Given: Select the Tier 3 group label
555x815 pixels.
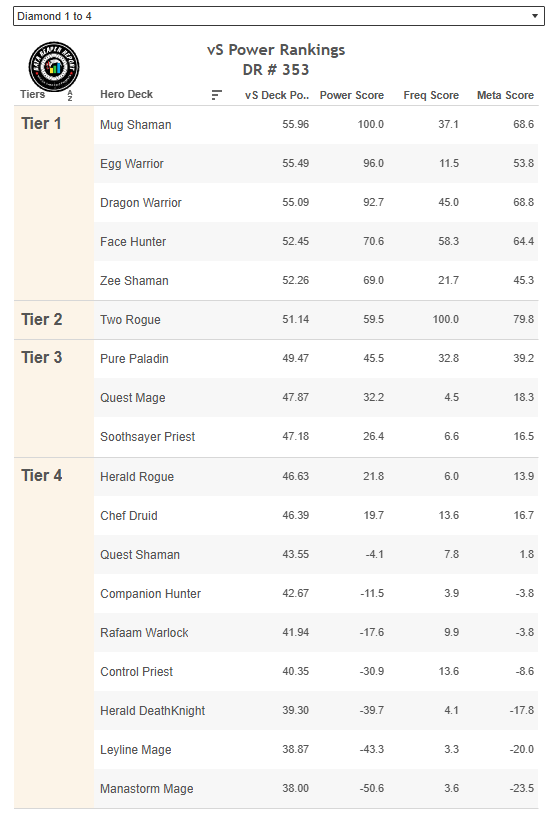Looking at the screenshot, I should [x=42, y=358].
